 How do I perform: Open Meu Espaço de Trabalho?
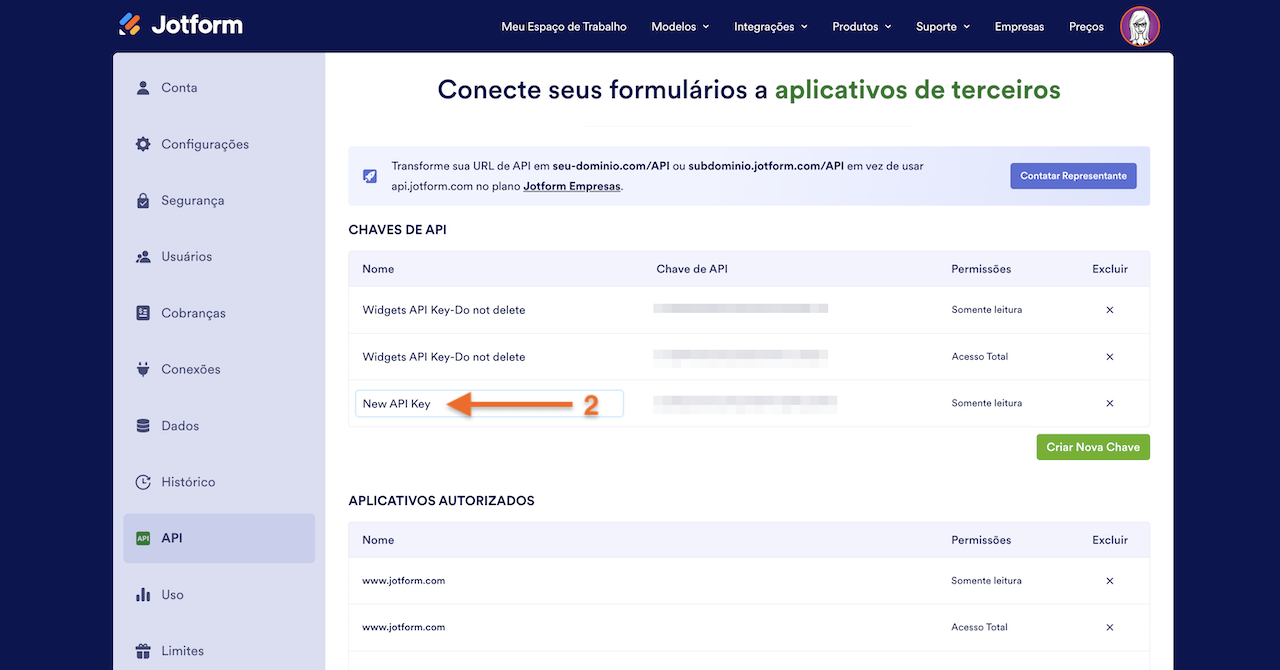564,27
